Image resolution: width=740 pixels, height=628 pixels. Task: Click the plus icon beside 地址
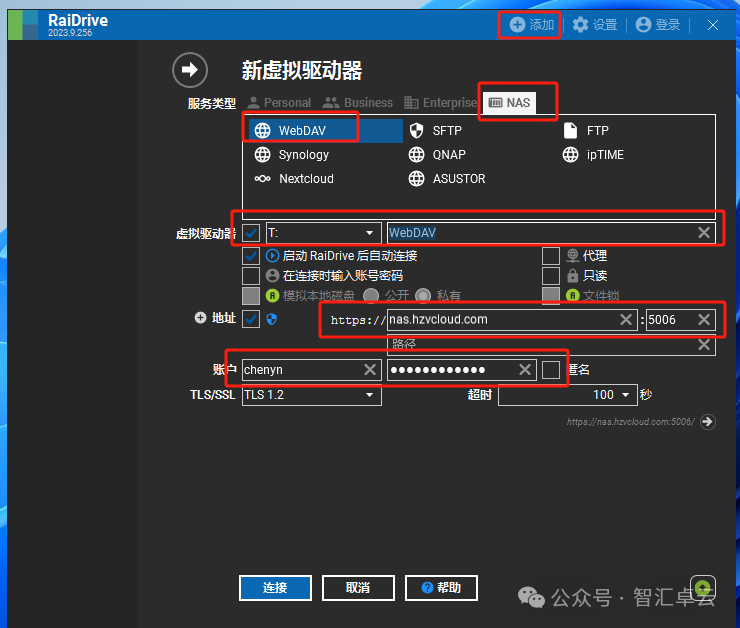[x=201, y=318]
